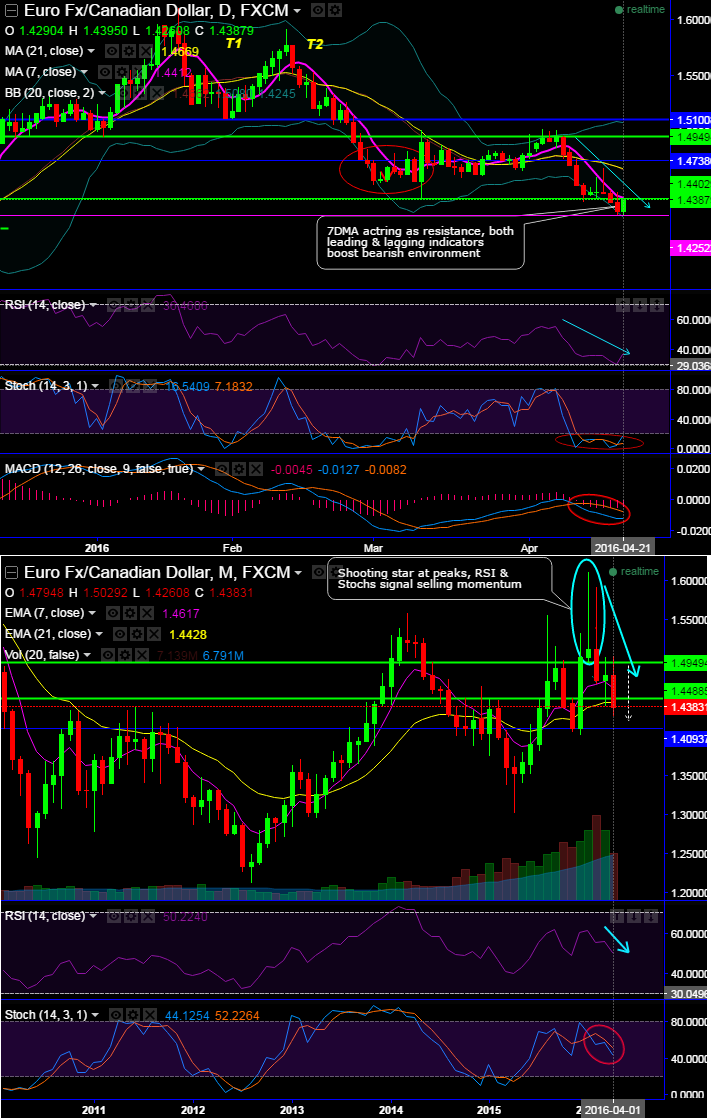711x1119 pixels.
Task: Expand daily RSI (14, close) dropdown arrow
Action: 94,306
